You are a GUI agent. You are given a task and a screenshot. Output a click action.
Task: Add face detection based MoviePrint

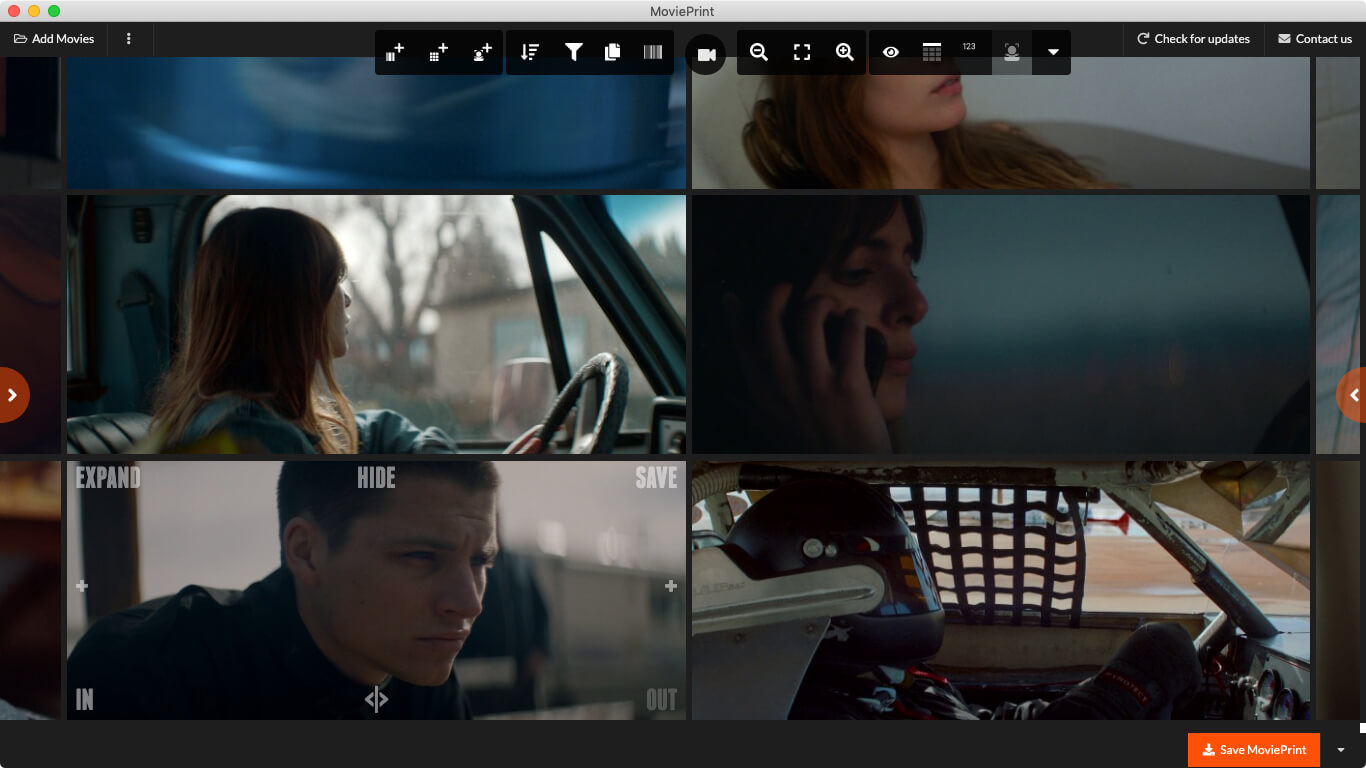(x=482, y=52)
